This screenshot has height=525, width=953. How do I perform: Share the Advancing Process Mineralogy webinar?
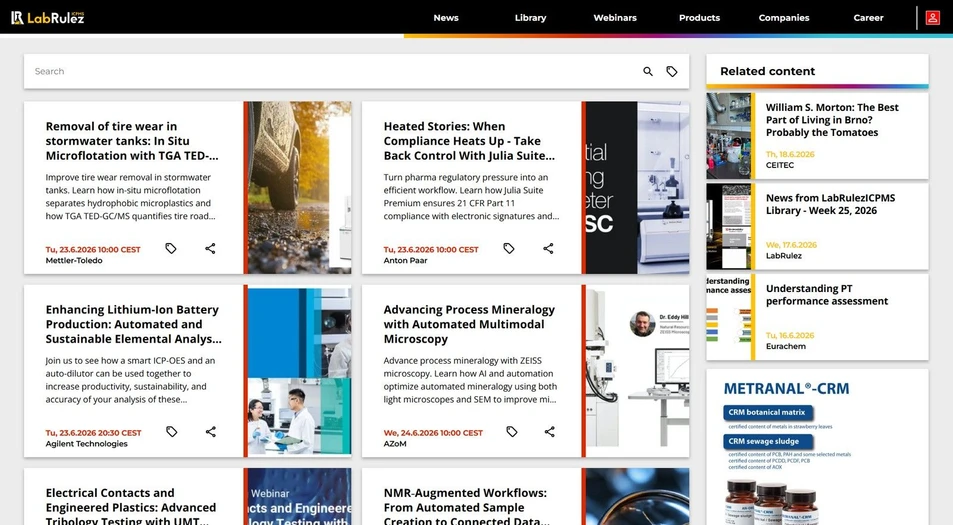[x=549, y=432]
